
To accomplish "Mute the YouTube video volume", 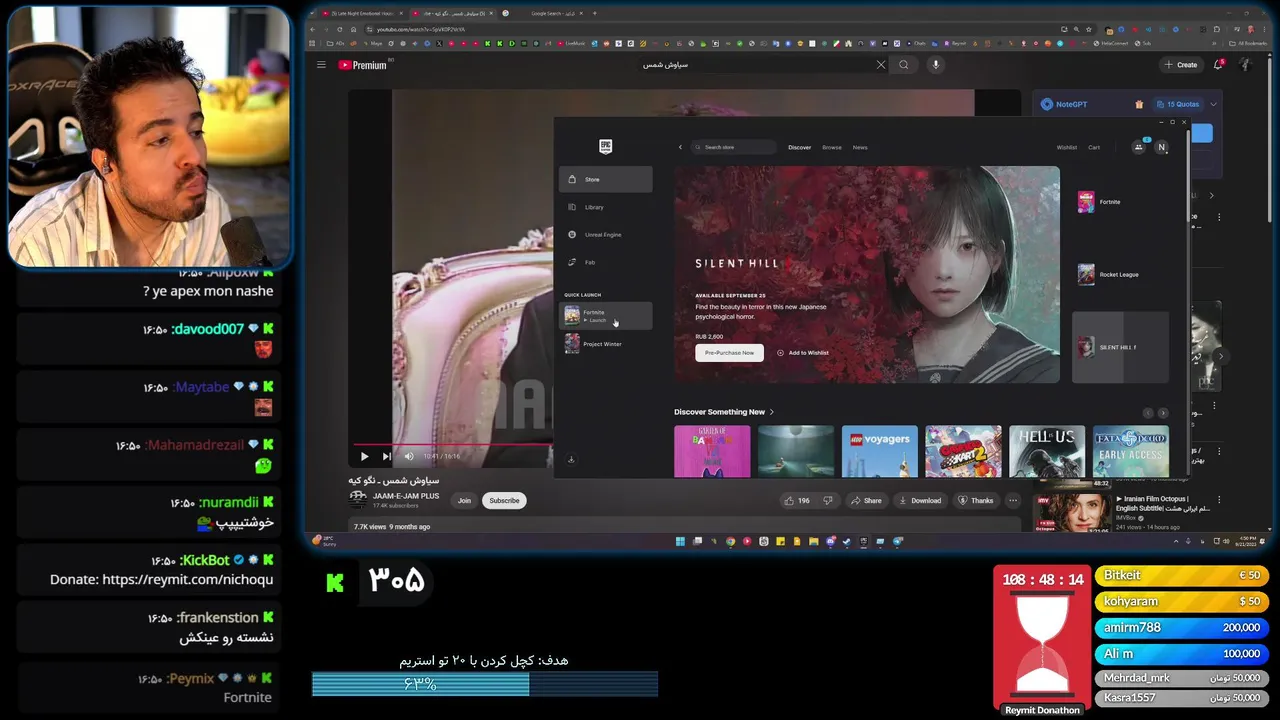I will pos(408,456).
